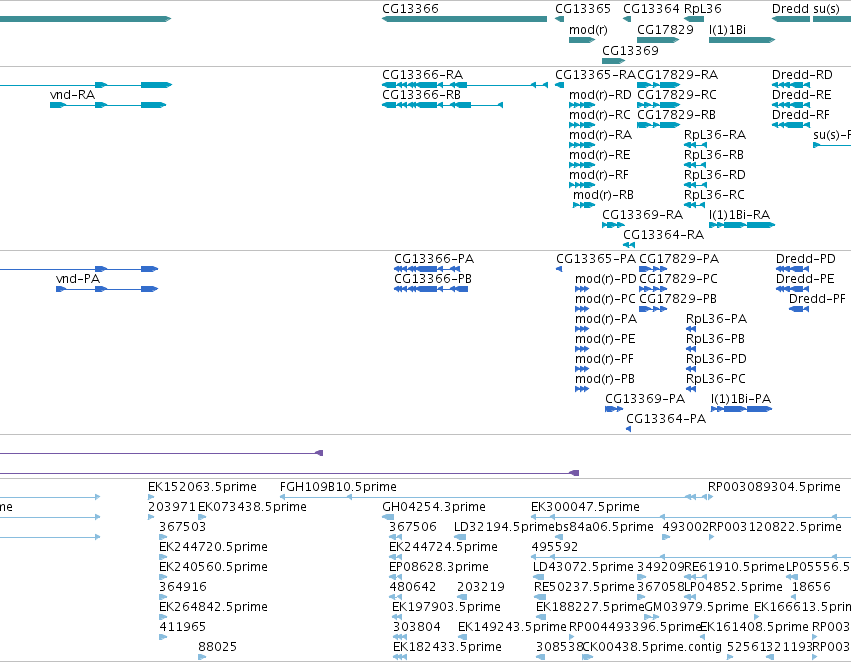Click the RE50237.5prime EST label
The height and width of the screenshot is (662, 851).
point(584,587)
